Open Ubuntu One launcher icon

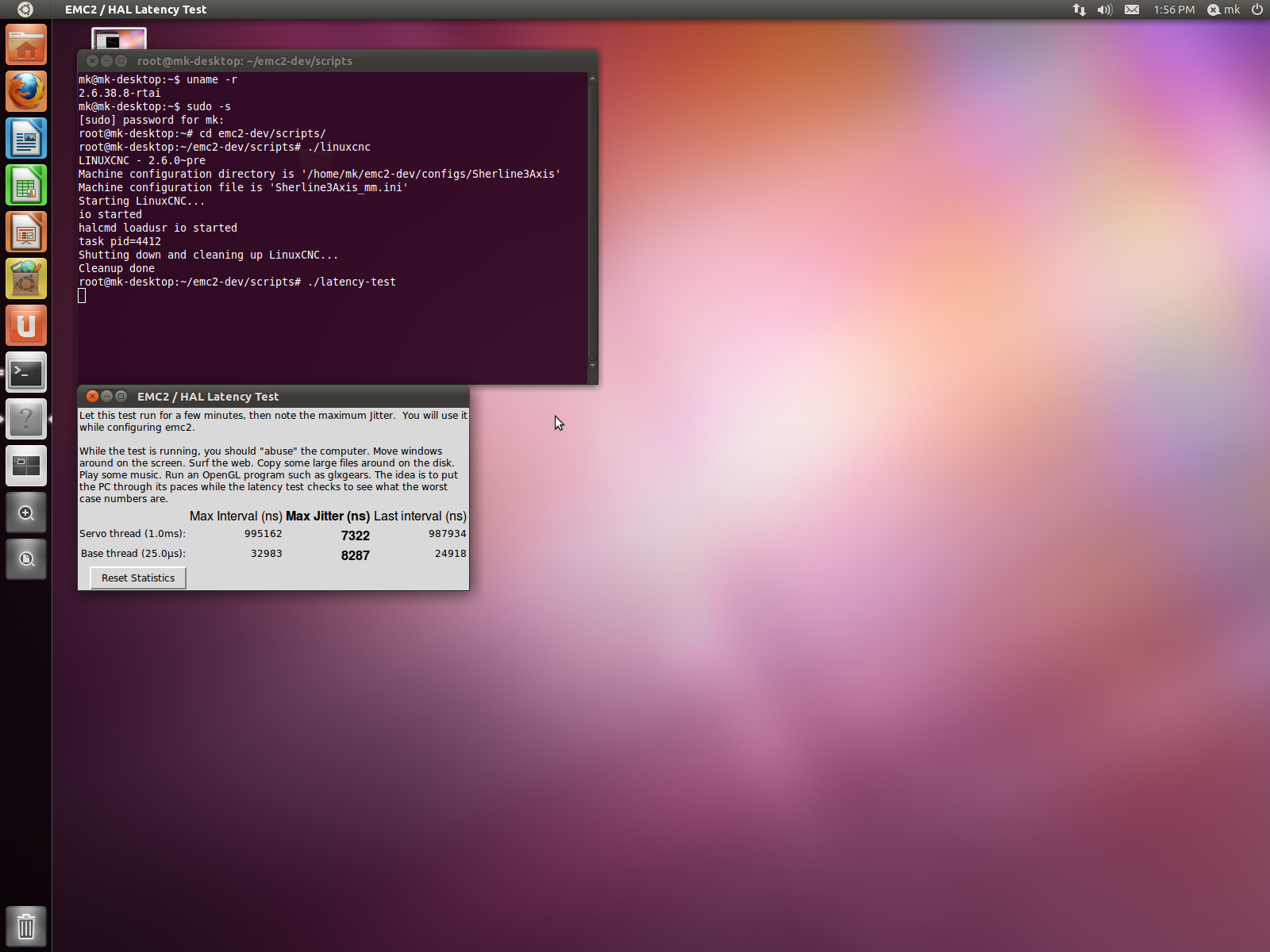pos(26,326)
